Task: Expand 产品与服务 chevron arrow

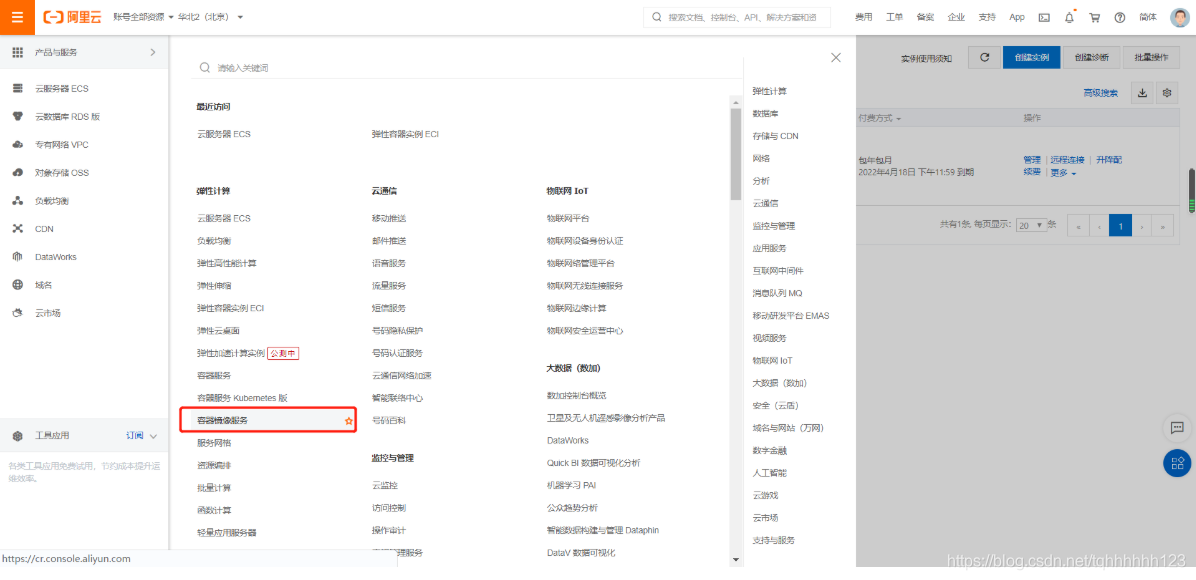Action: (153, 53)
